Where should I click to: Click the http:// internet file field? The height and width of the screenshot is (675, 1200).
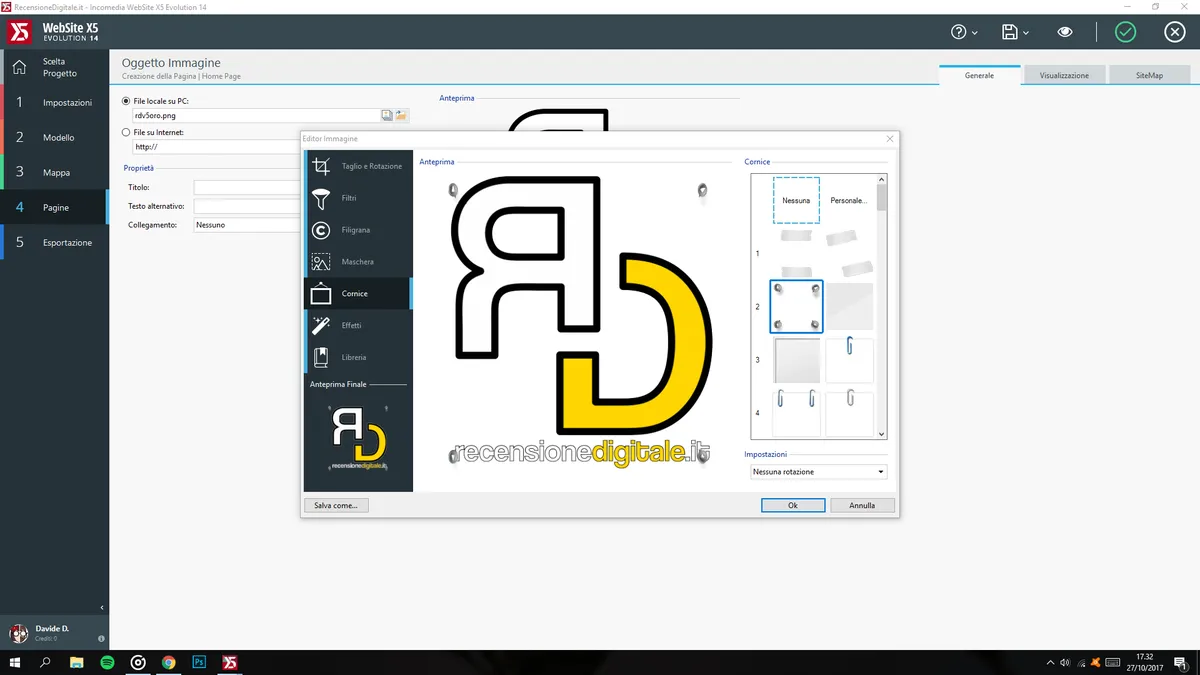tap(216, 147)
